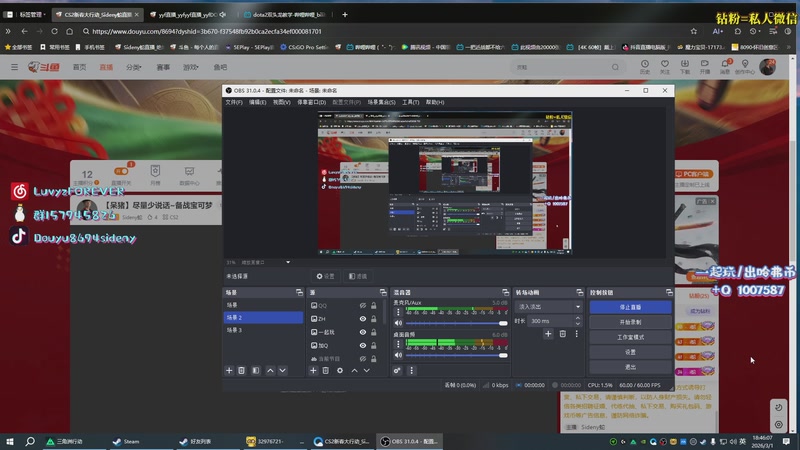
Task: Open transition properties three-dot menu
Action: coord(577,334)
